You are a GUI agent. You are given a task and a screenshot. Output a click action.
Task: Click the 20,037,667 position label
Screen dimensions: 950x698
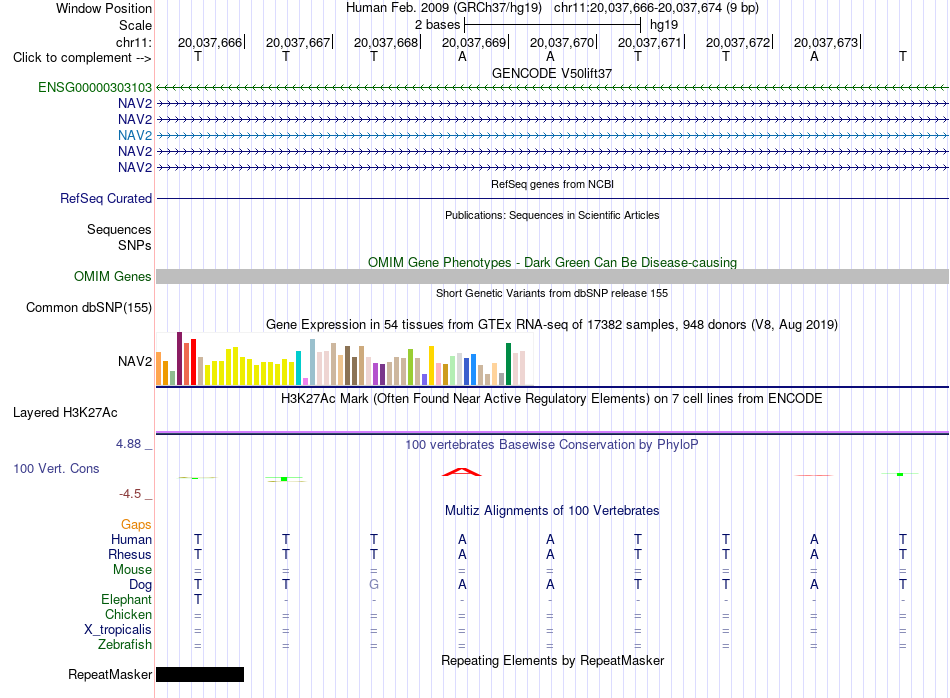point(297,42)
